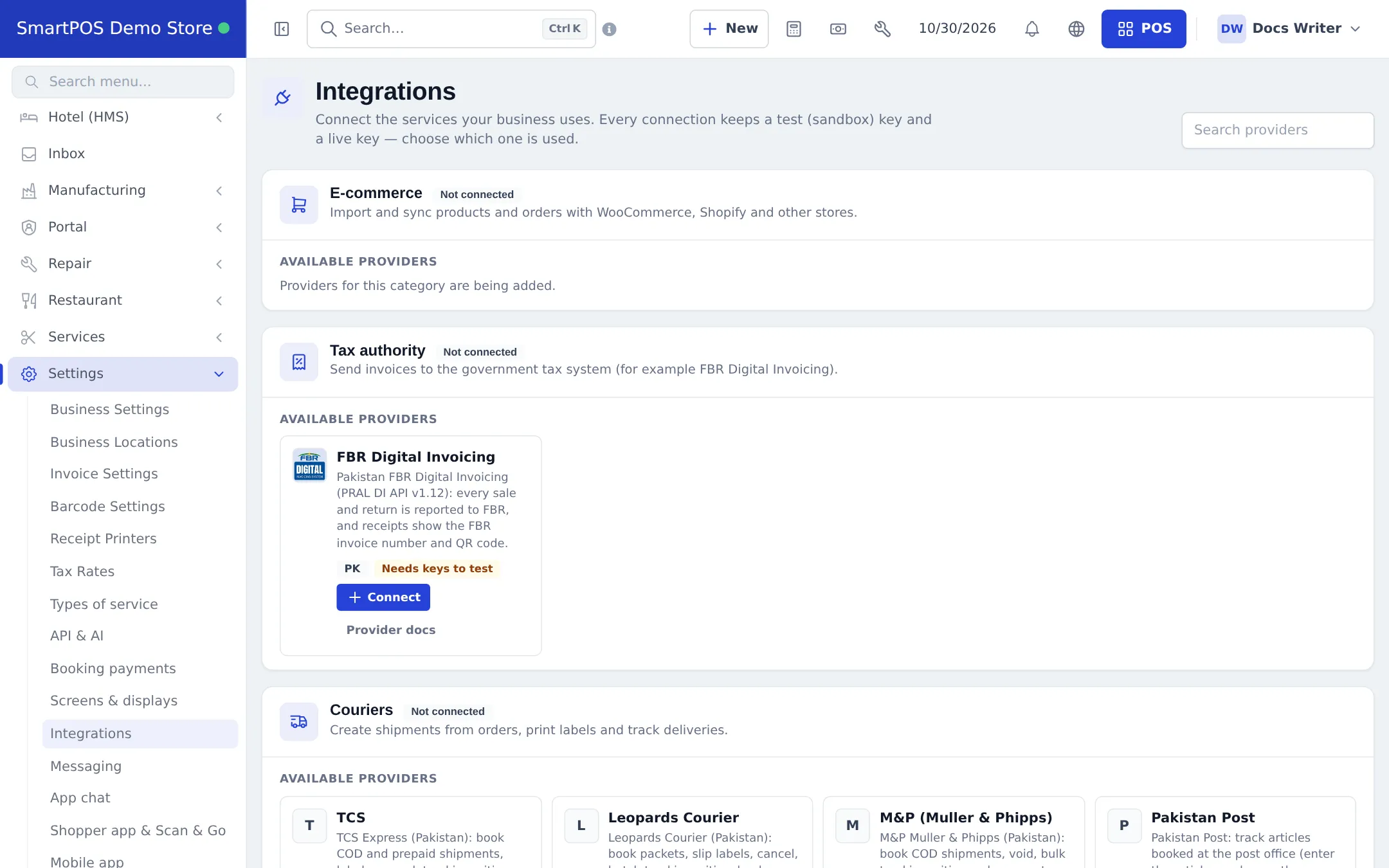Click the Leopards Courier provider name
This screenshot has width=1389, height=868.
click(673, 818)
